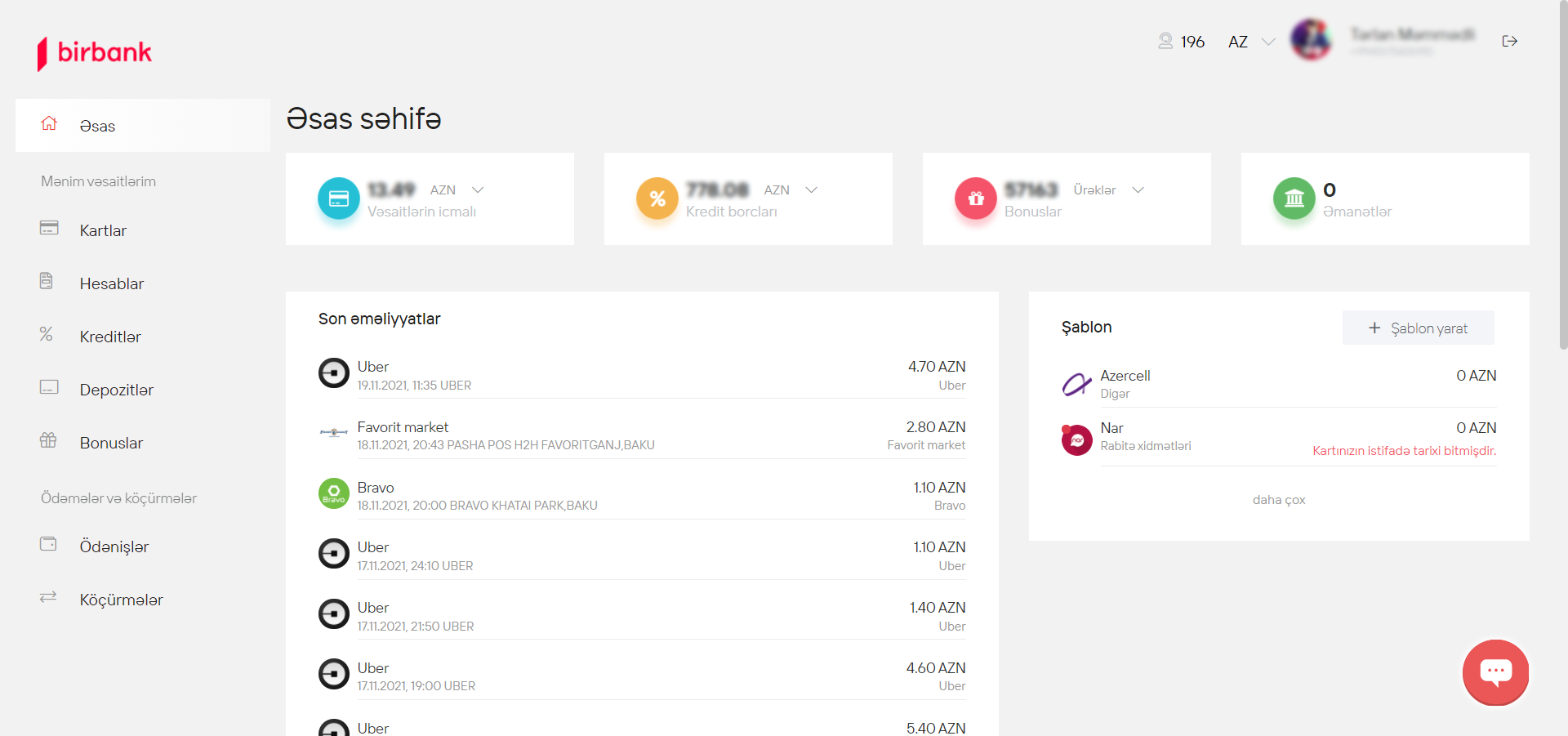Viewport: 1568px width, 736px height.
Task: Open the Əmanətlər card
Action: [x=1385, y=198]
